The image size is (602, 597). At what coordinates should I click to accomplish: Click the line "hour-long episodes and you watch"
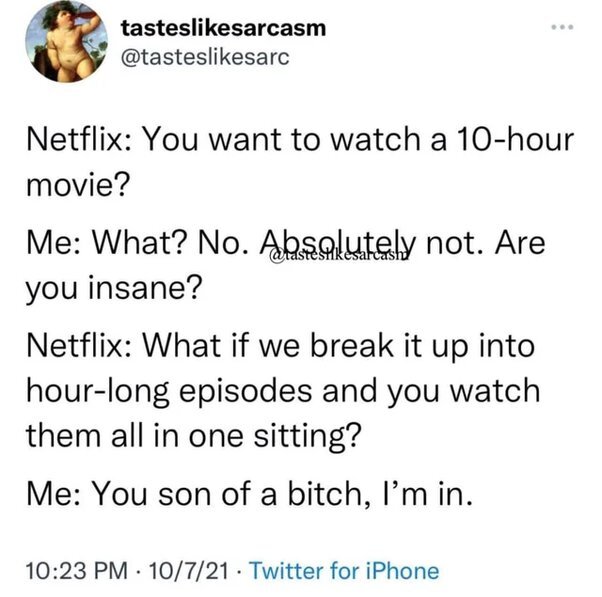283,392
